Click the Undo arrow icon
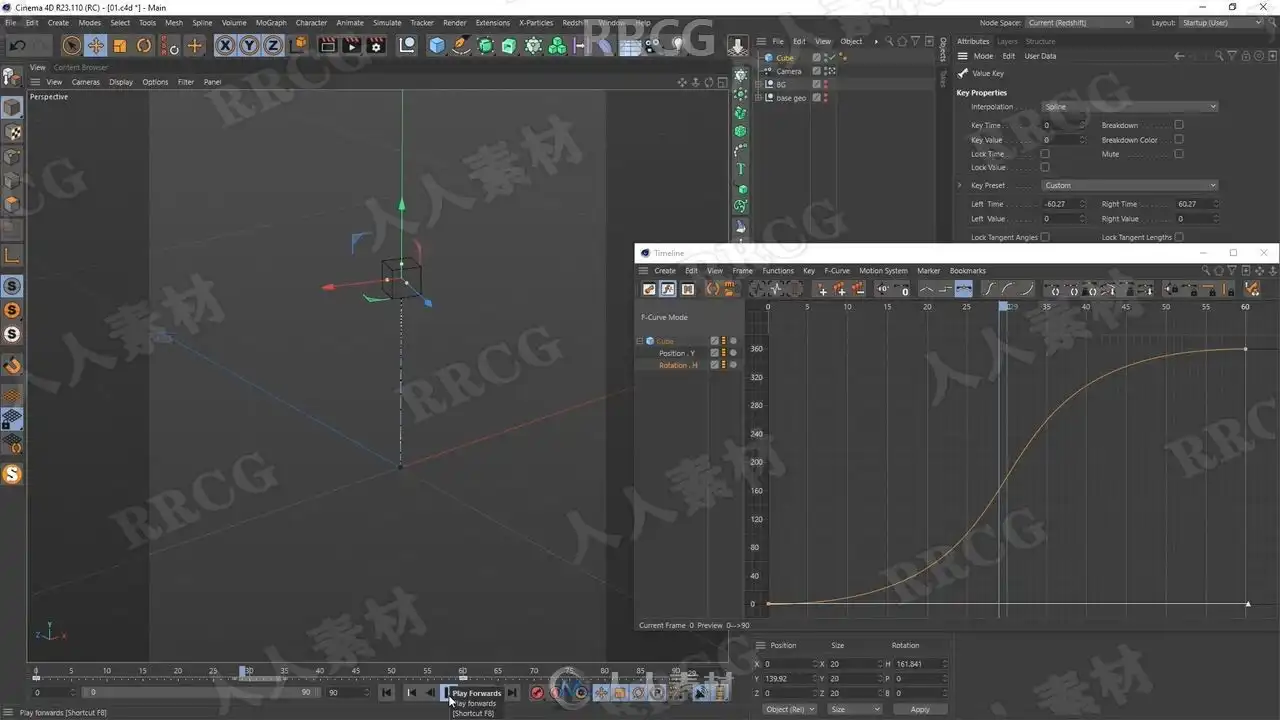 pos(17,45)
